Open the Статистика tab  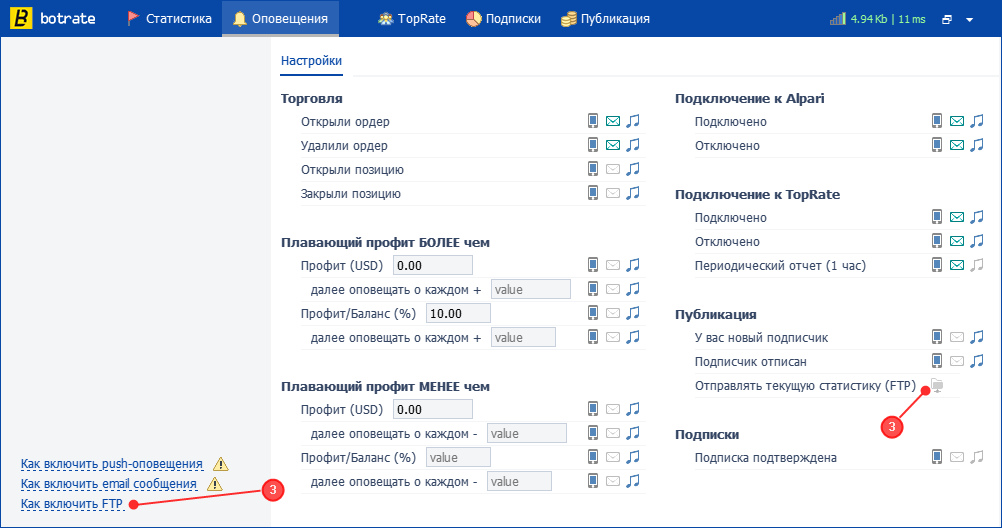(x=169, y=19)
